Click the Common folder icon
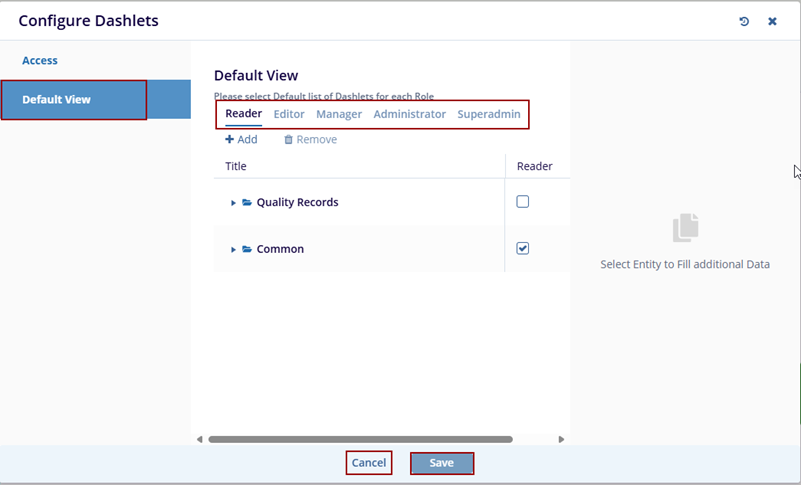This screenshot has height=485, width=801. click(x=247, y=249)
